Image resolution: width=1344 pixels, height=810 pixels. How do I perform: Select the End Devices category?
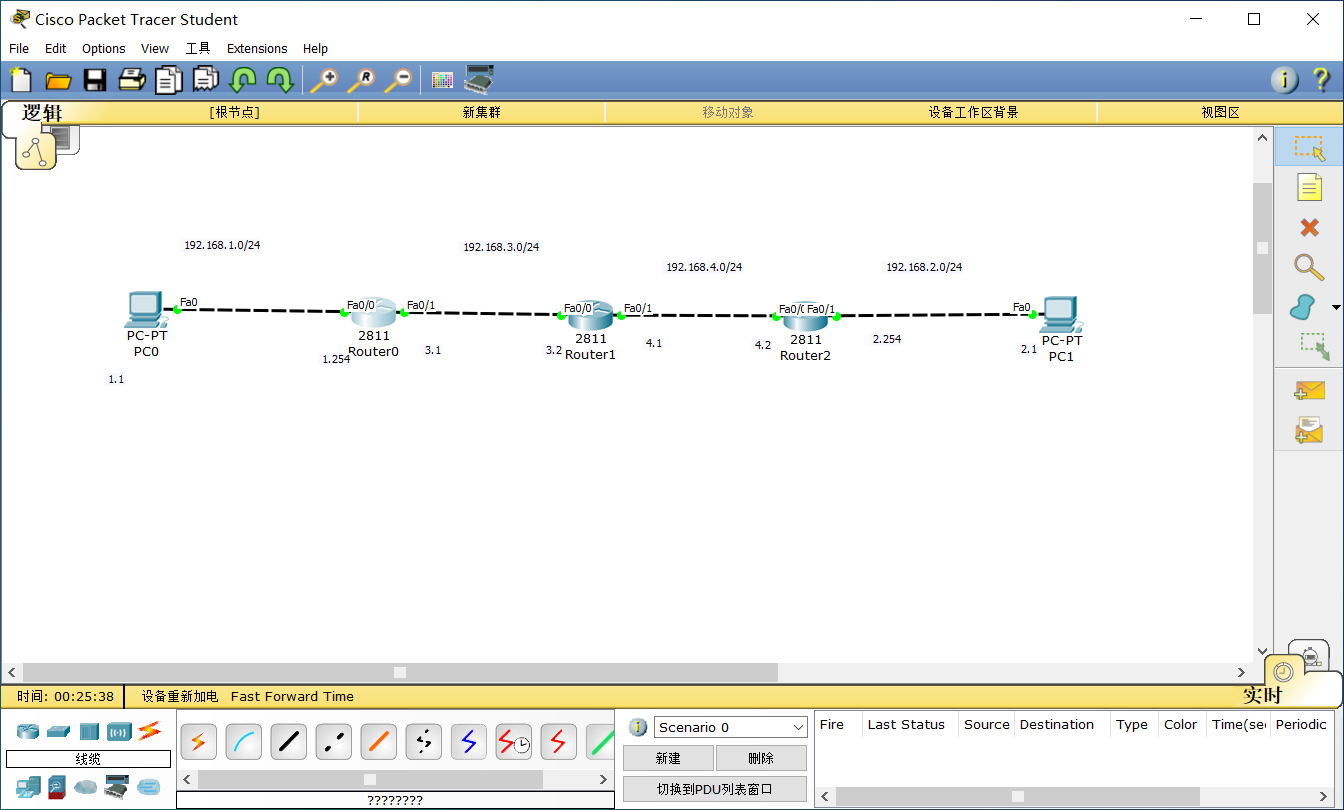click(x=28, y=787)
